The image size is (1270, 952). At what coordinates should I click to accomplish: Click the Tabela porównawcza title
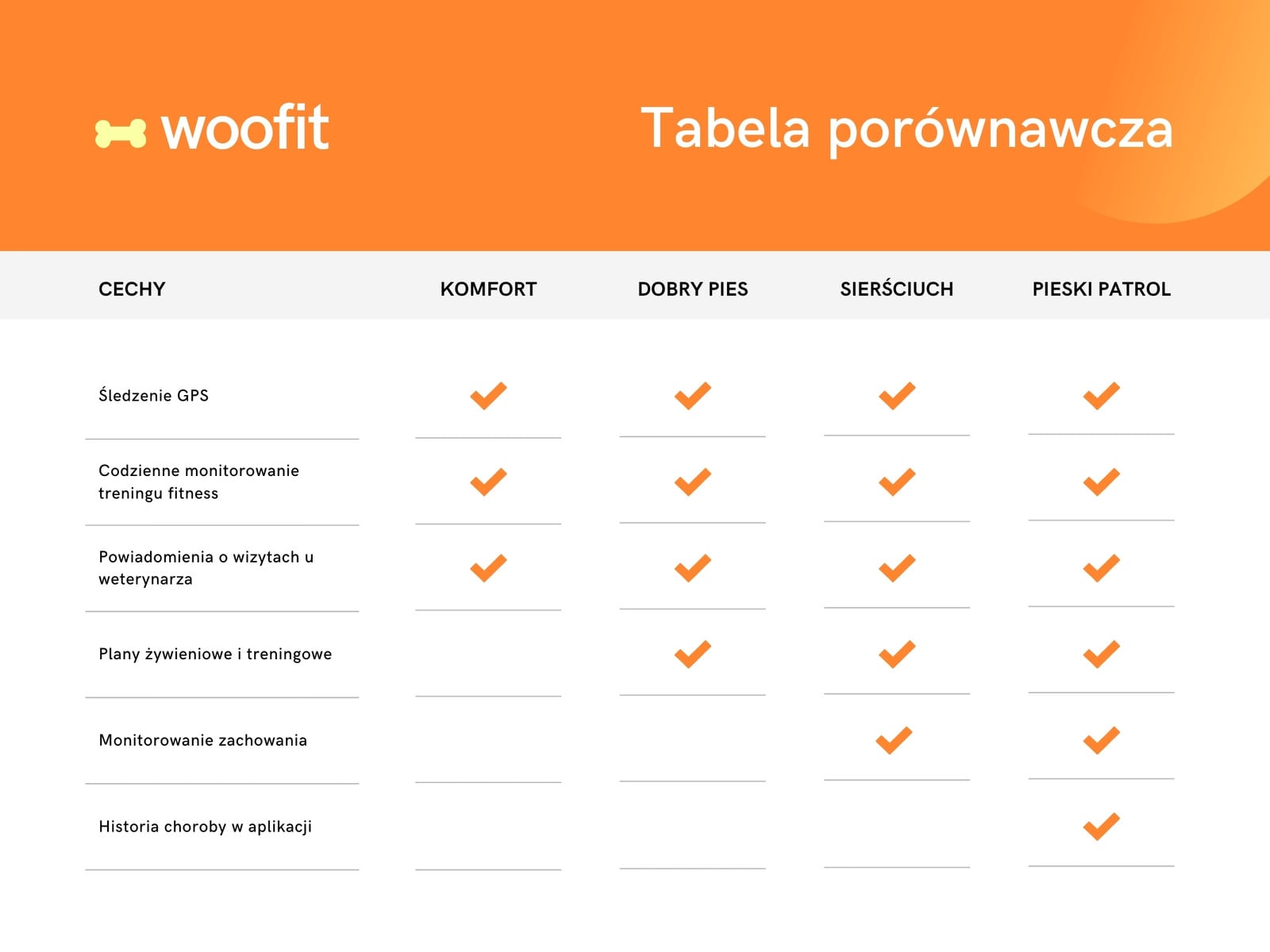point(906,129)
